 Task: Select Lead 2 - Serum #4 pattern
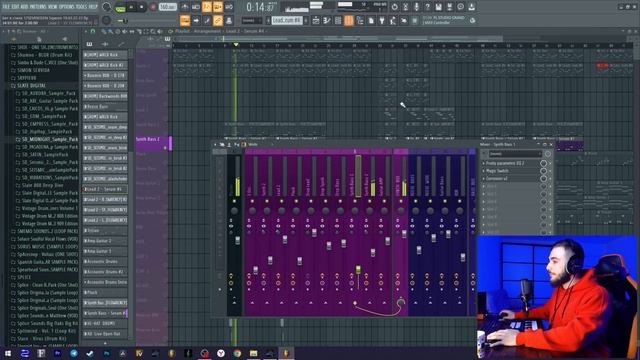105,189
